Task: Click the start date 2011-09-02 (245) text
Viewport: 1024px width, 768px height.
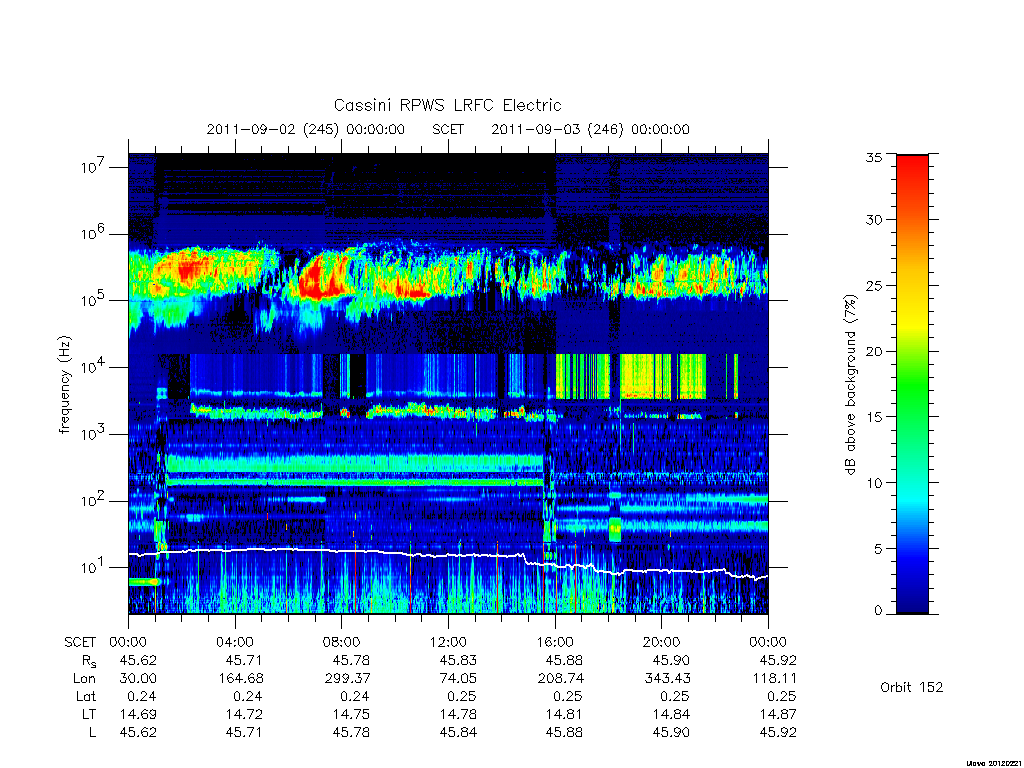Action: (272, 129)
